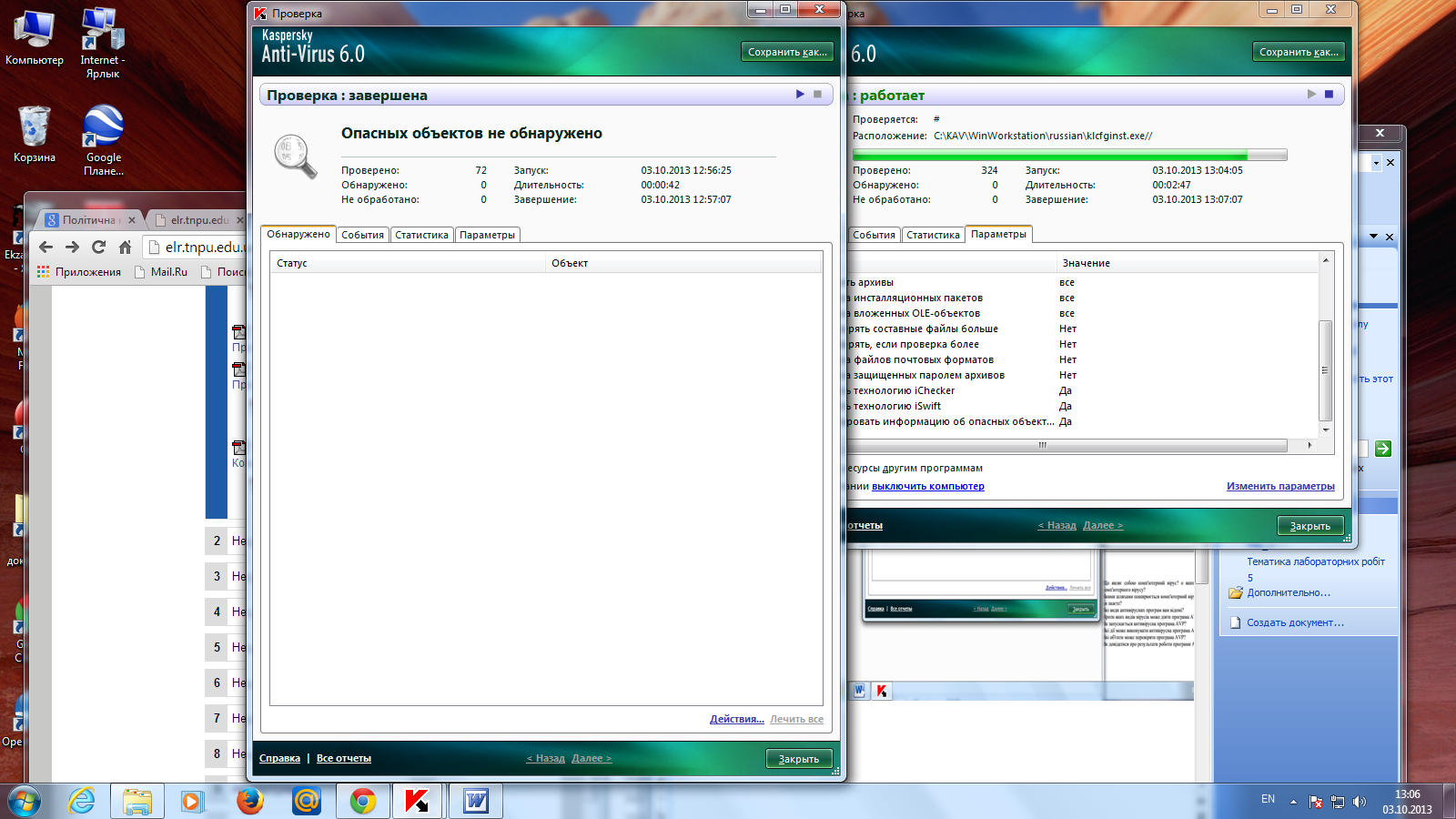1456x819 pixels.
Task: Open Internet Explorer from the taskbar
Action: [x=82, y=802]
